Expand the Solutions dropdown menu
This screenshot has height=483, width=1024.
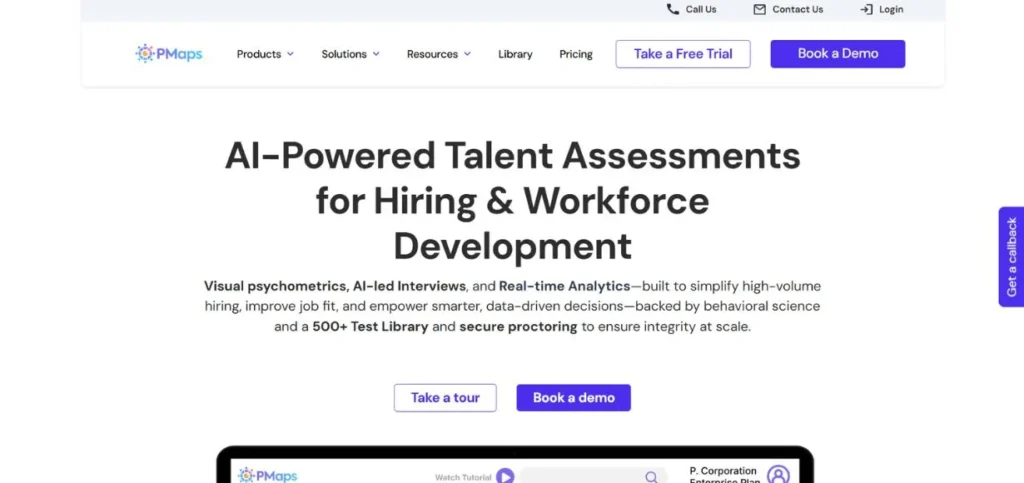350,54
